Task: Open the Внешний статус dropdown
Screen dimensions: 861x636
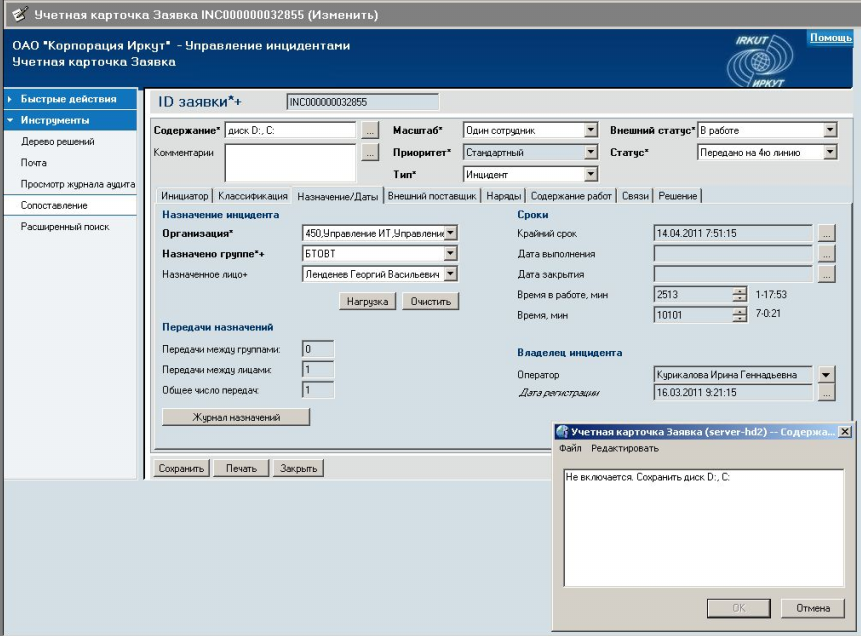Action: point(830,130)
